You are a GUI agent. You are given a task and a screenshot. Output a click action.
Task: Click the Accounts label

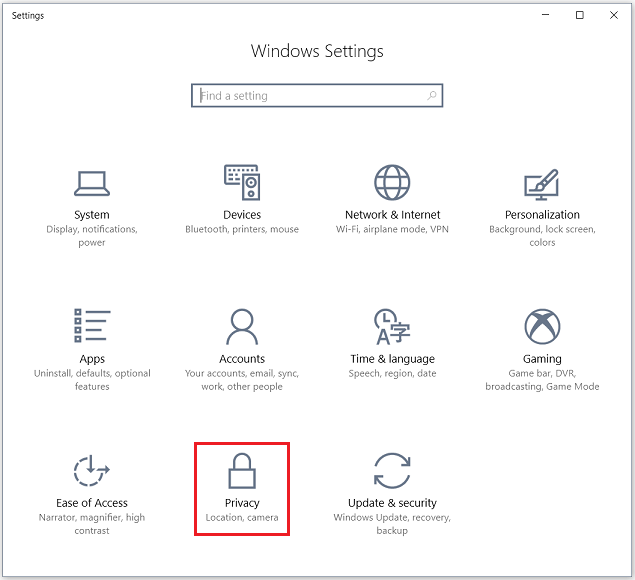tap(242, 359)
